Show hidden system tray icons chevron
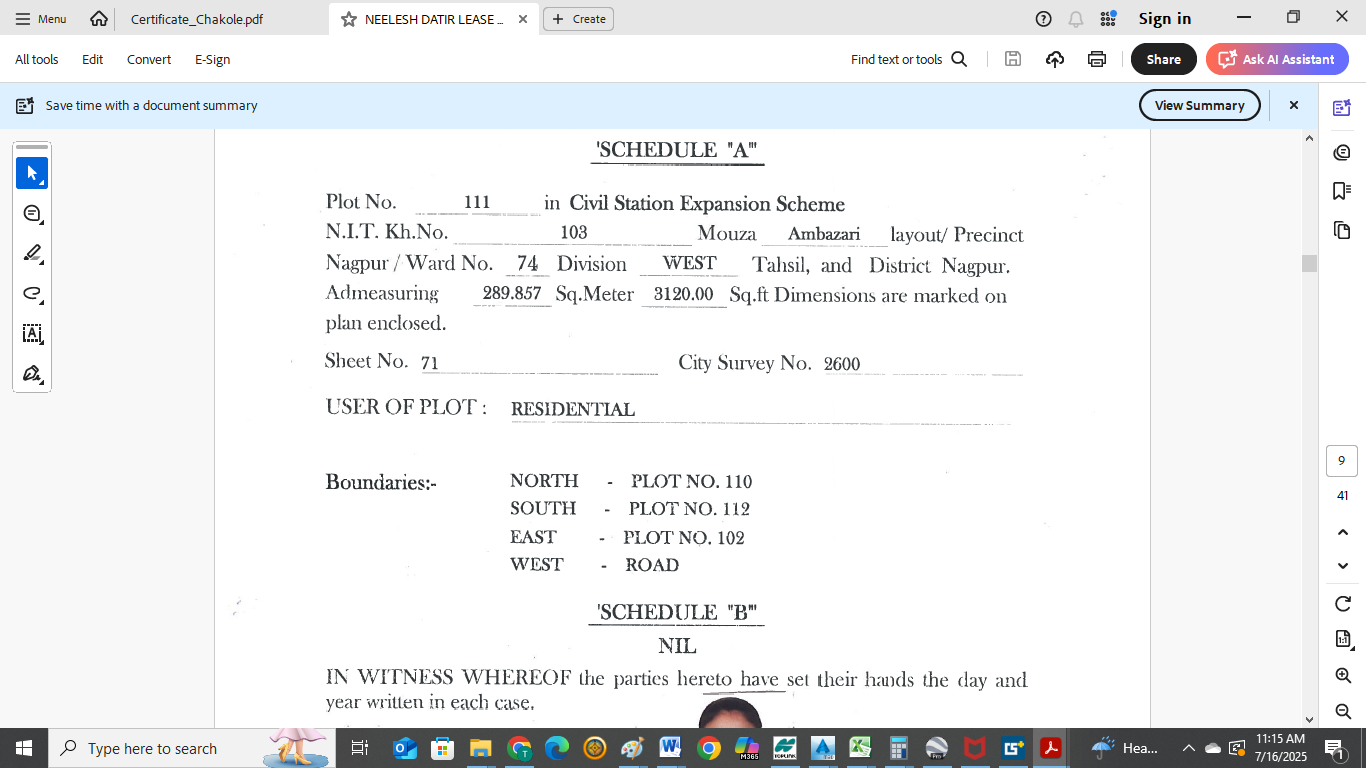The height and width of the screenshot is (768, 1366). pos(1189,748)
